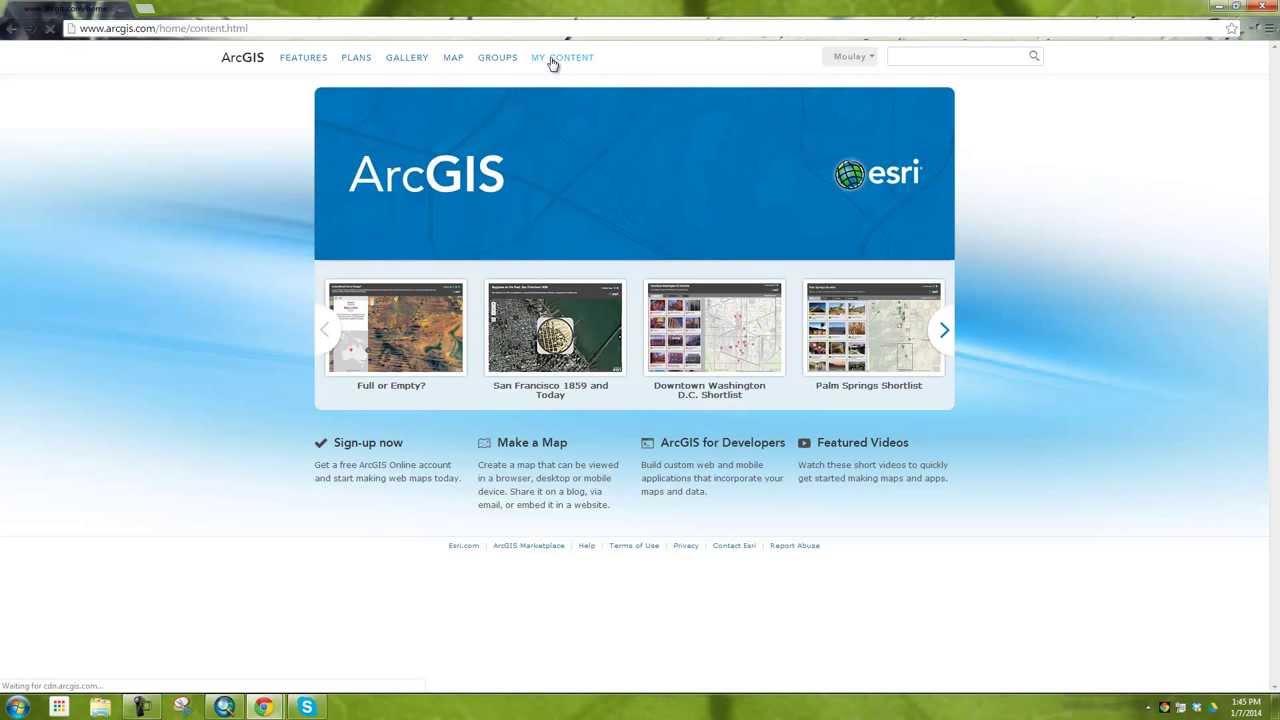
Task: Go to the PLANS page
Action: (356, 57)
